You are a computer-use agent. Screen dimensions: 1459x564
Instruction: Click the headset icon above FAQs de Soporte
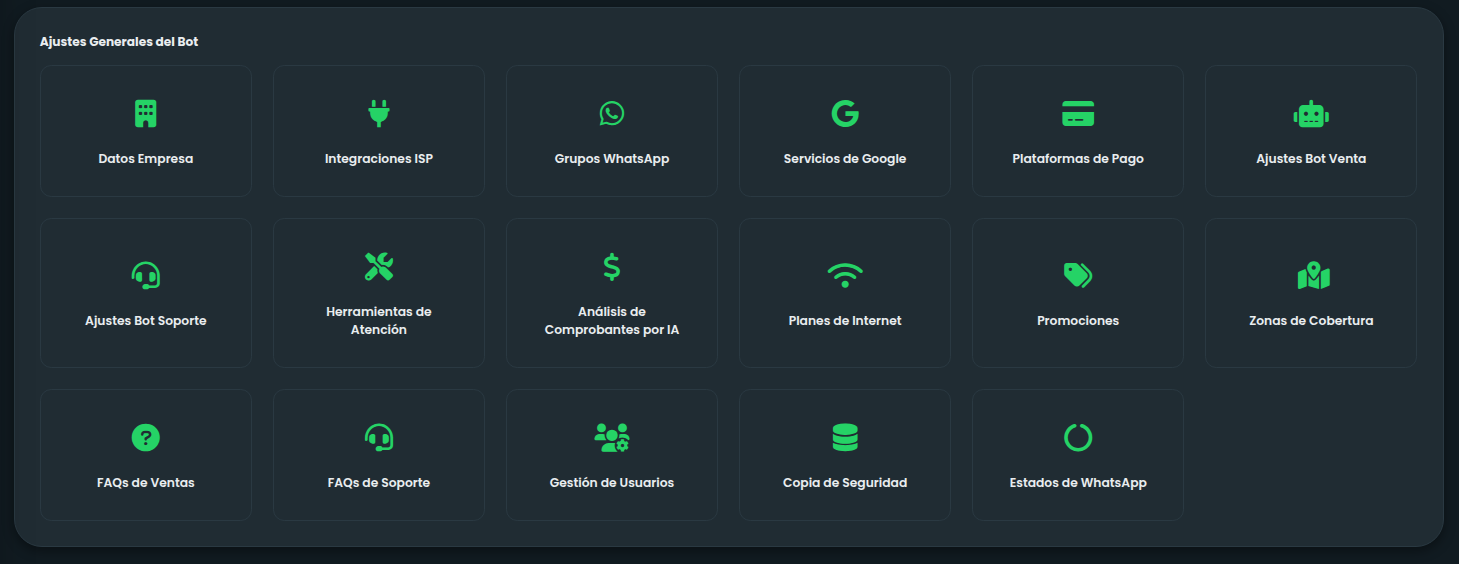[x=379, y=437]
